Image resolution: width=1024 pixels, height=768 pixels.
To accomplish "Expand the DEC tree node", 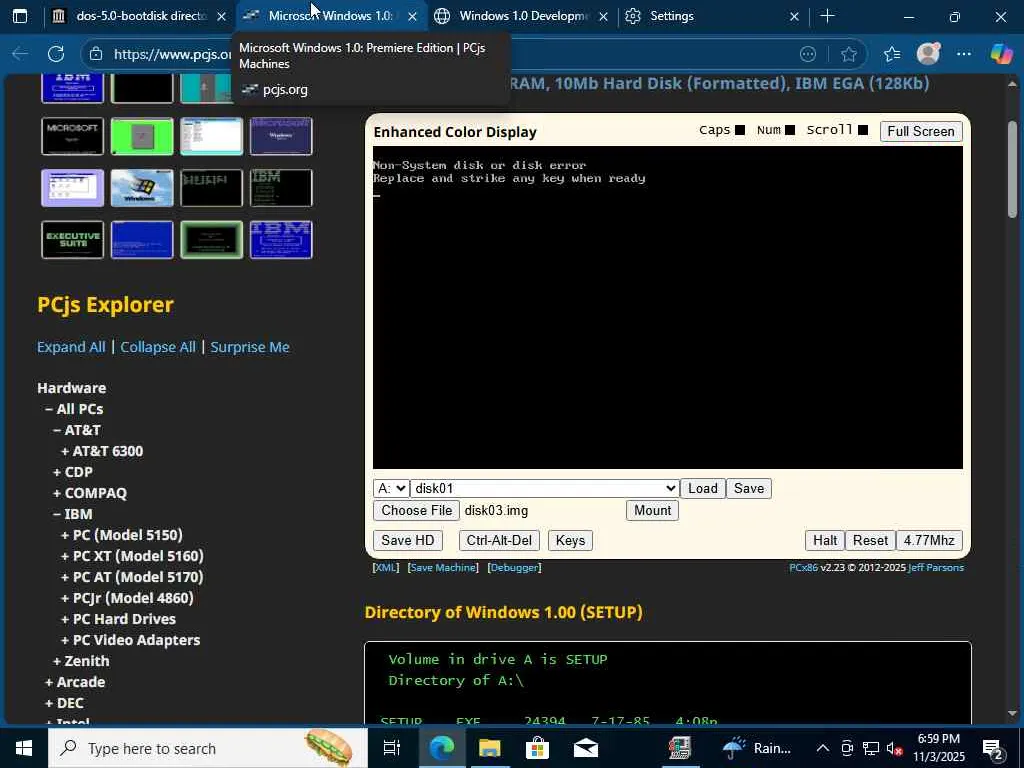I will (64, 703).
